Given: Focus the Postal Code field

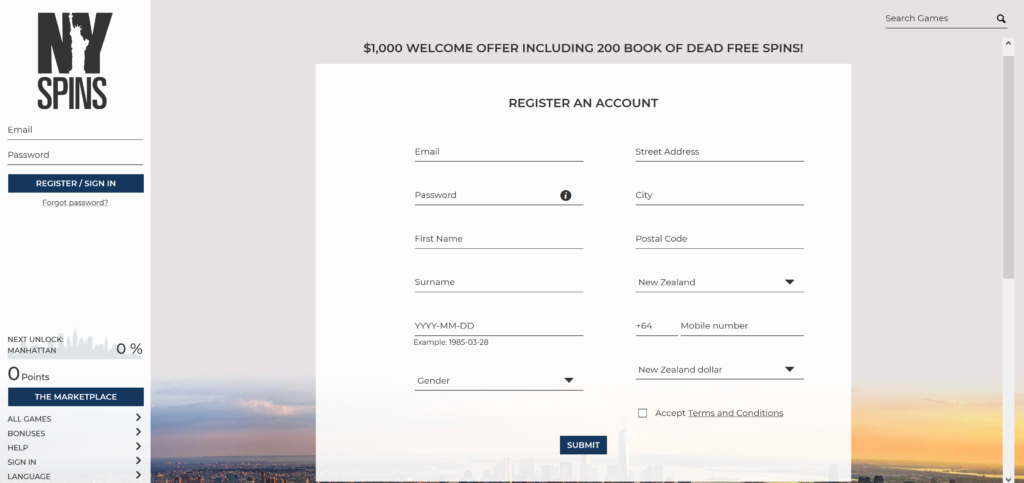Looking at the screenshot, I should coord(720,239).
